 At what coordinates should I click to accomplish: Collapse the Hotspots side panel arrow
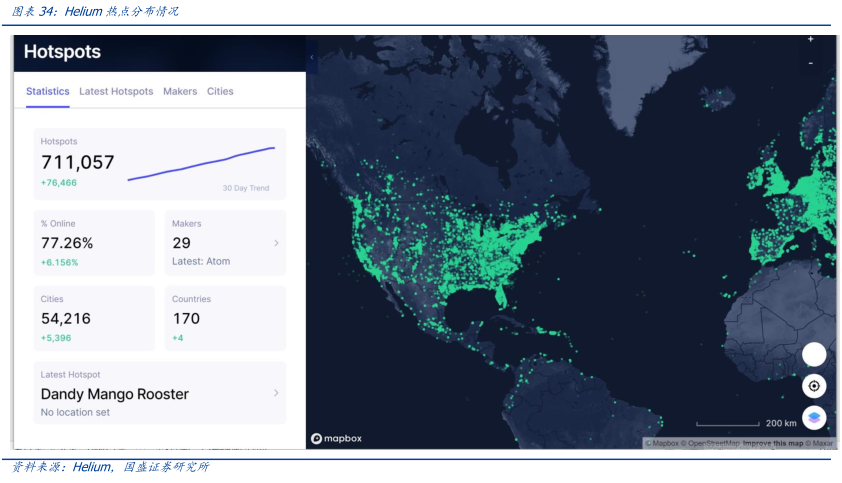[x=312, y=57]
